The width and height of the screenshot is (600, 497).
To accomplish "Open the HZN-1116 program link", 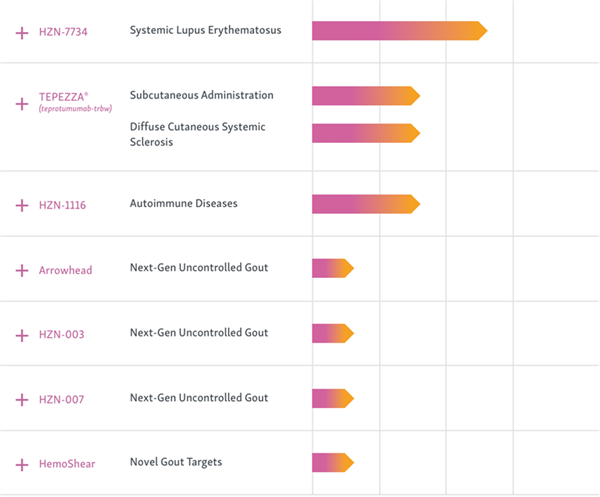I will click(62, 205).
